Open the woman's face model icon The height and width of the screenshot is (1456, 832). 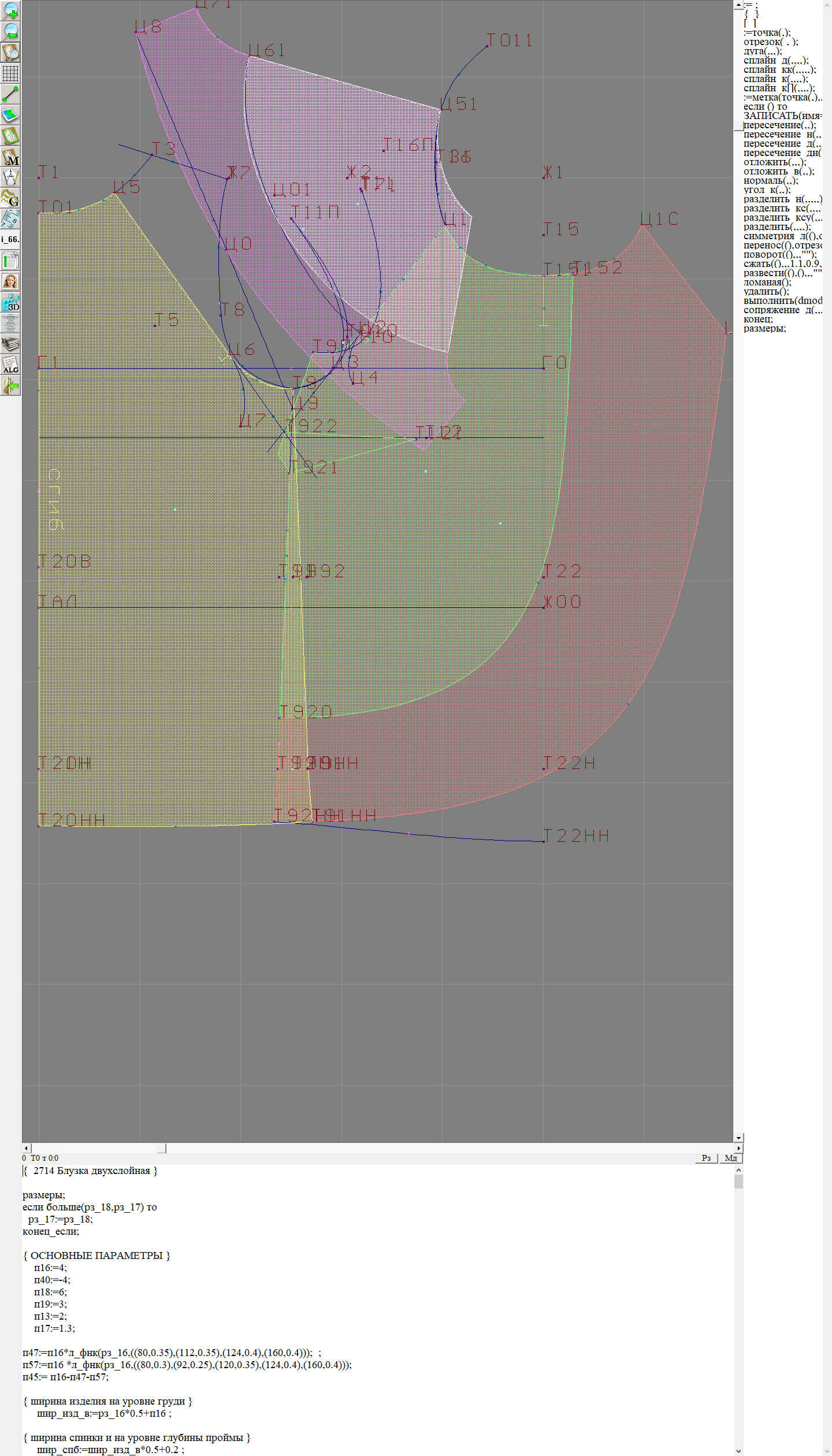10,282
